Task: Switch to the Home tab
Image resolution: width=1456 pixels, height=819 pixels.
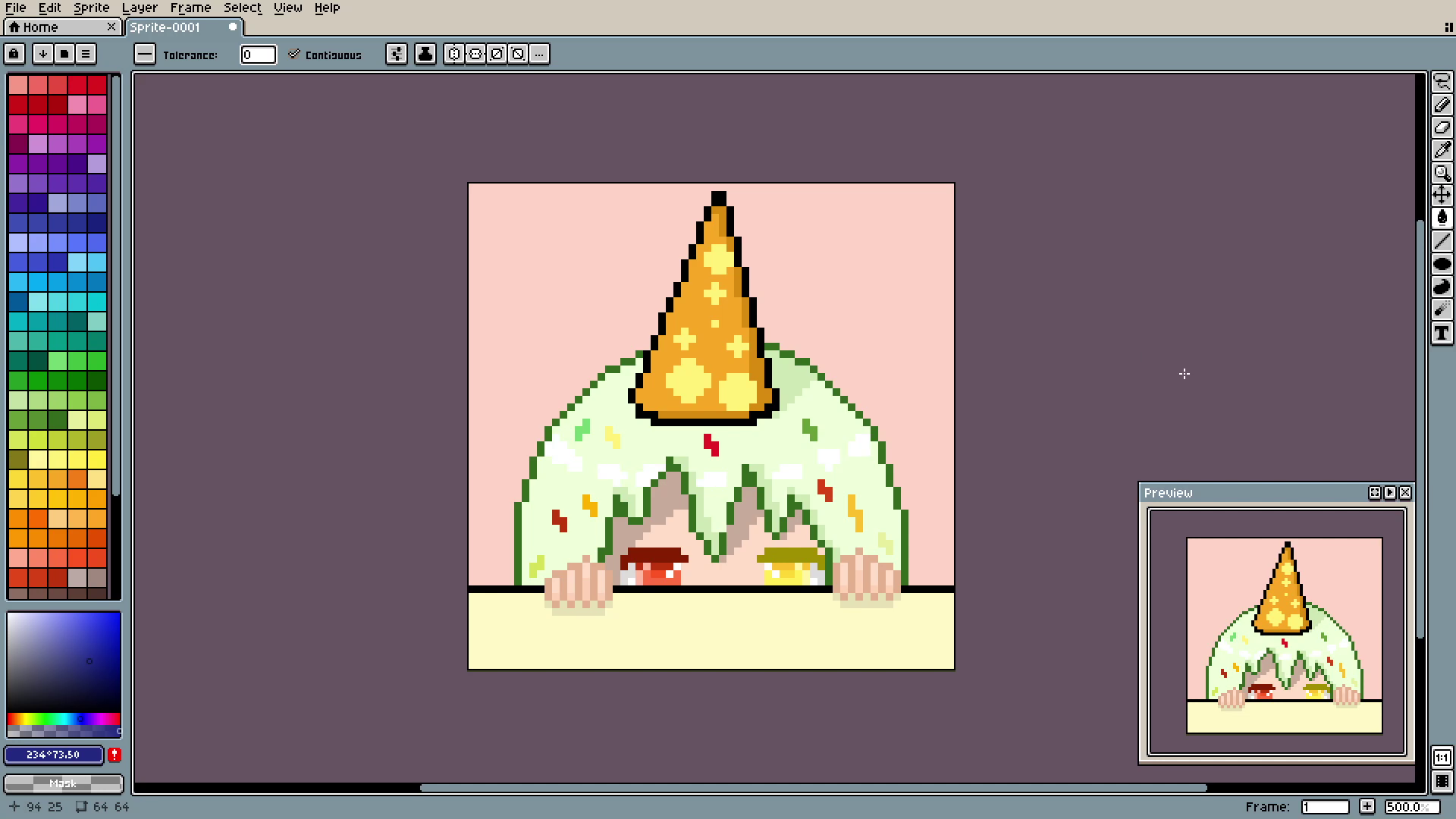Action: coord(40,27)
